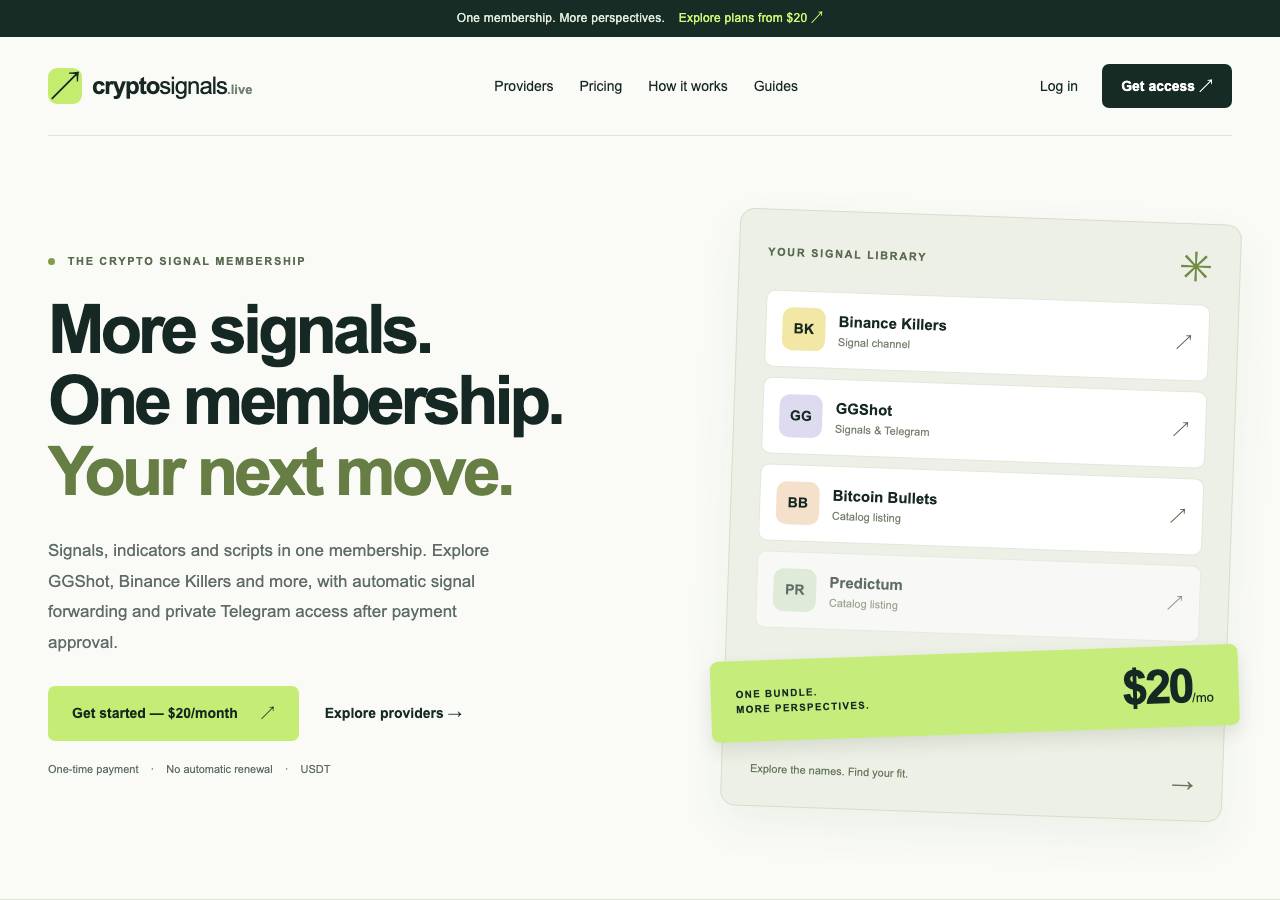
Task: Click the Explore providers link
Action: point(394,713)
